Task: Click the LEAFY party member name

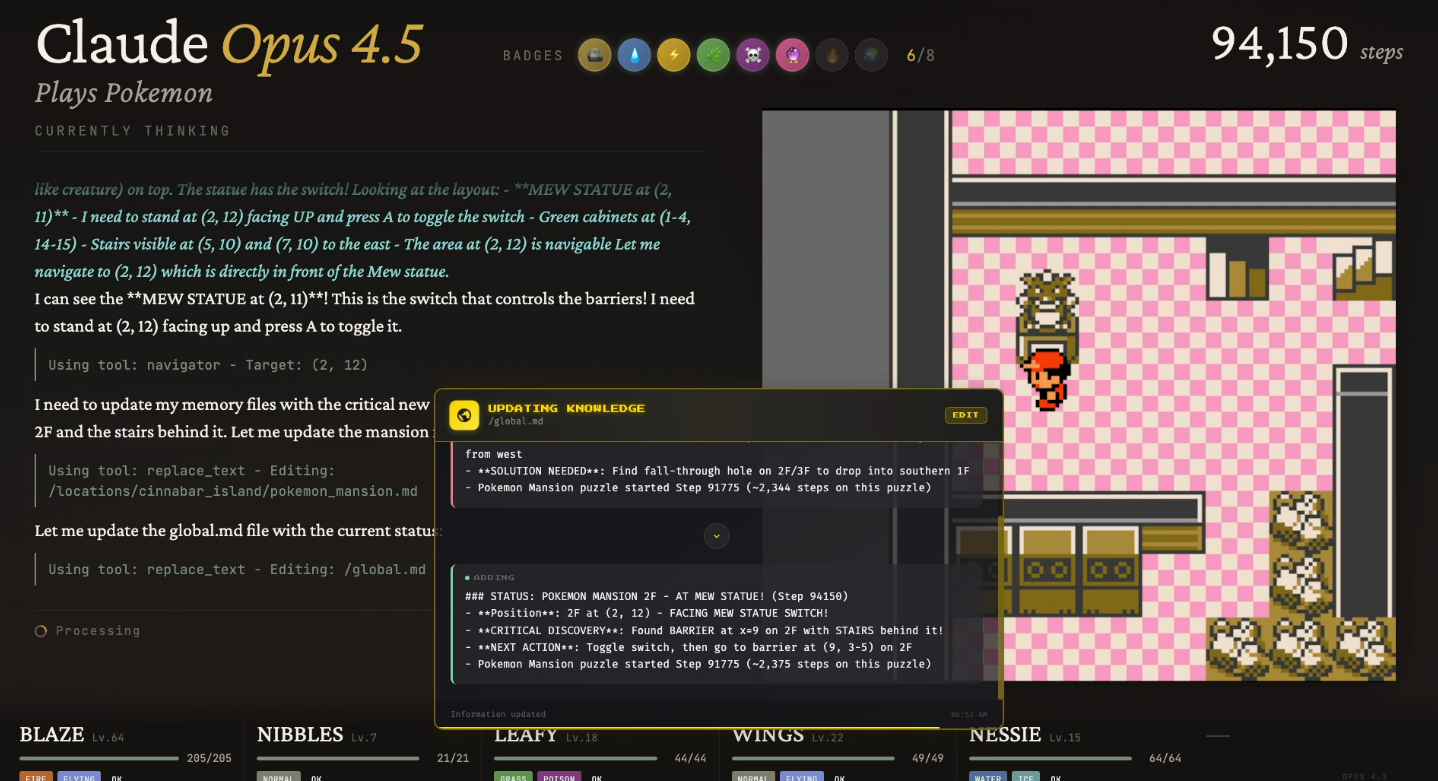Action: pyautogui.click(x=527, y=735)
